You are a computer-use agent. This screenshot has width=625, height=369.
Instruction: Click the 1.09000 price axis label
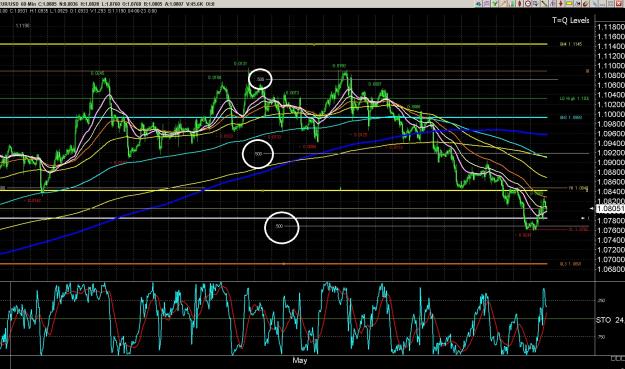pyautogui.click(x=611, y=163)
